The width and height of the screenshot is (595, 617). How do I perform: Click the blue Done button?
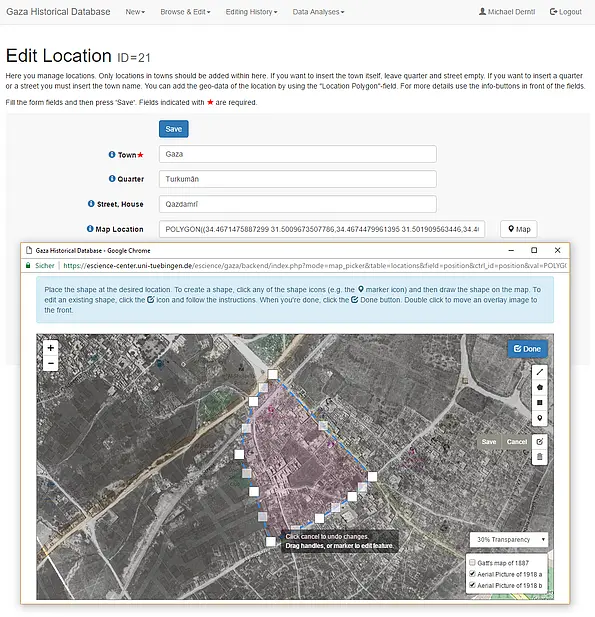(527, 349)
